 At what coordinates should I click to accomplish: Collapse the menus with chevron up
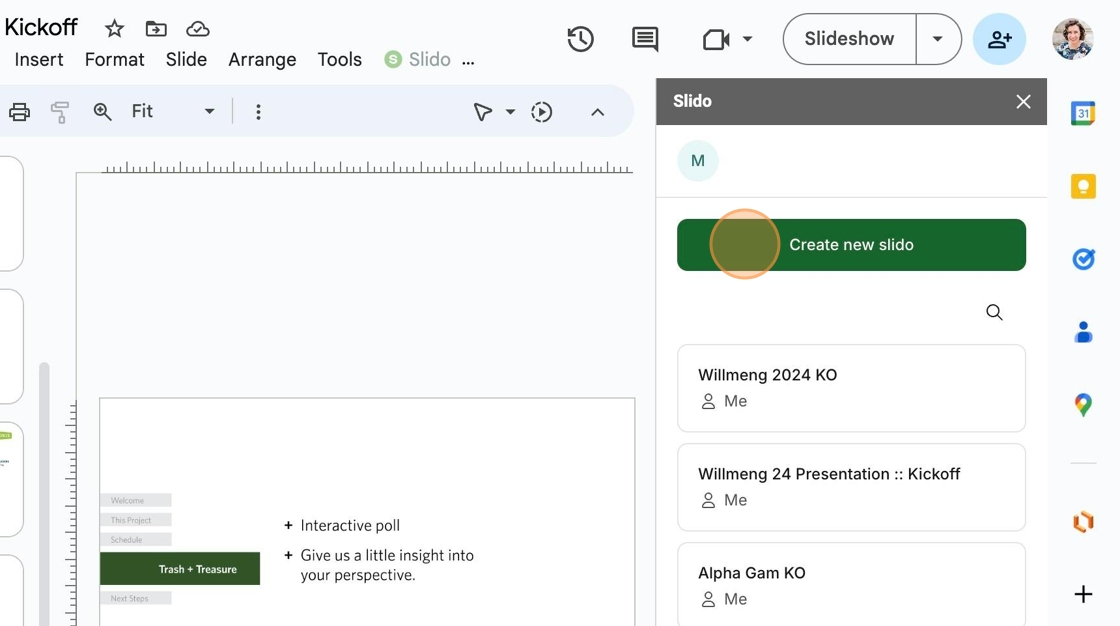point(598,112)
